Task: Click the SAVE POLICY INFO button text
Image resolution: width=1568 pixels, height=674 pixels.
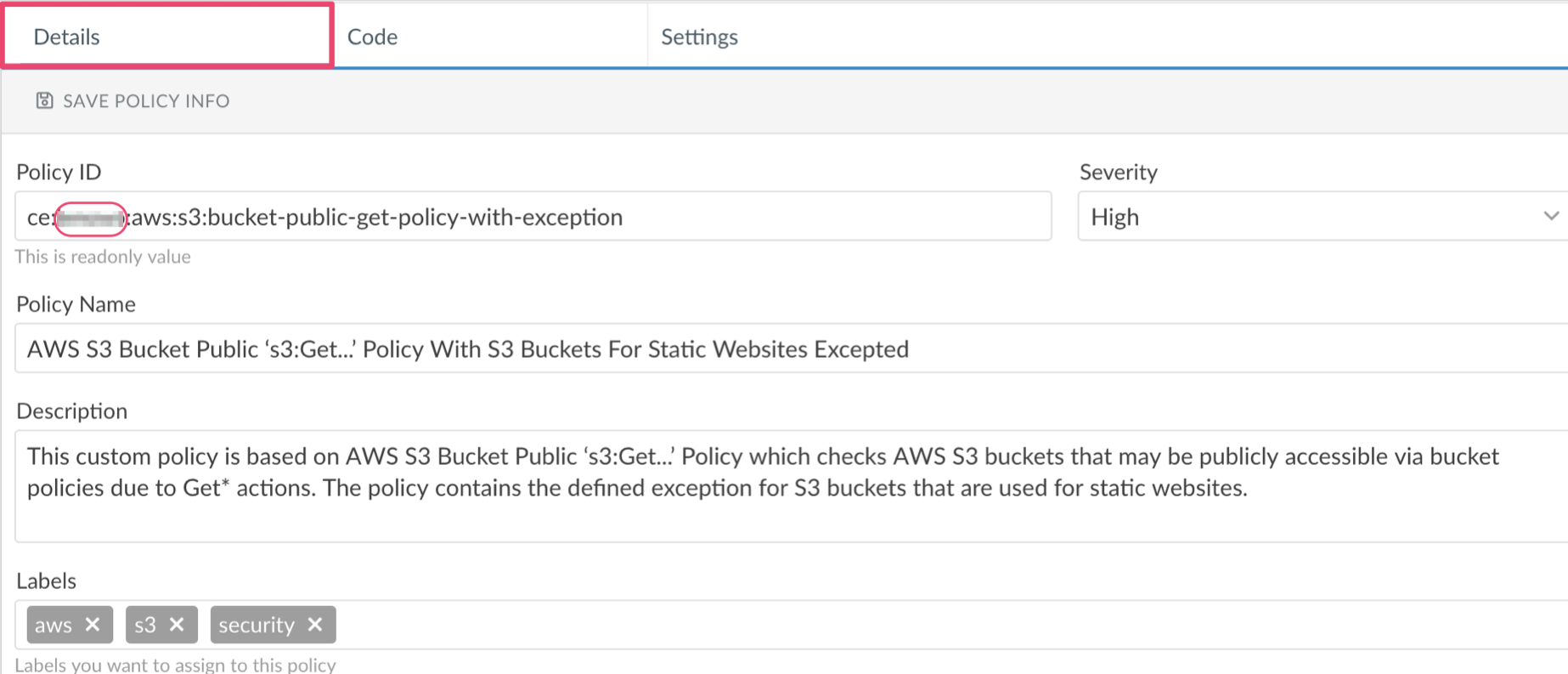Action: click(x=146, y=101)
